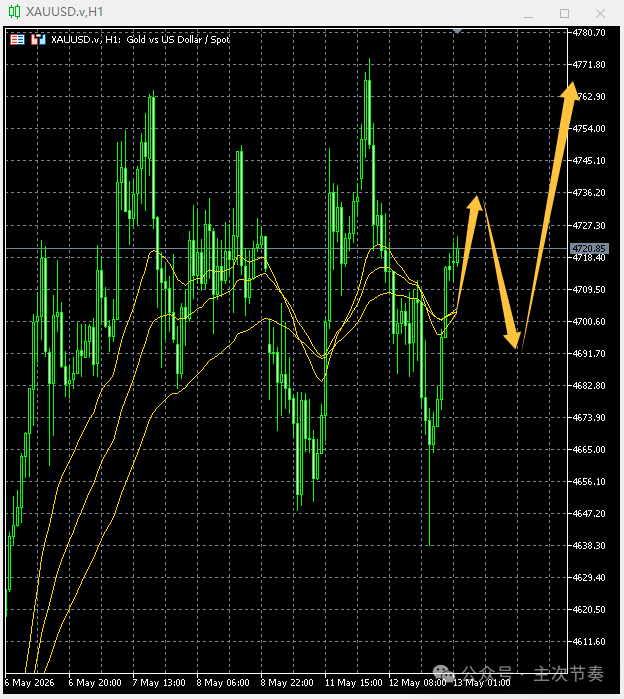Click the 4656.10 price scale label
This screenshot has width=624, height=699.
(x=589, y=481)
